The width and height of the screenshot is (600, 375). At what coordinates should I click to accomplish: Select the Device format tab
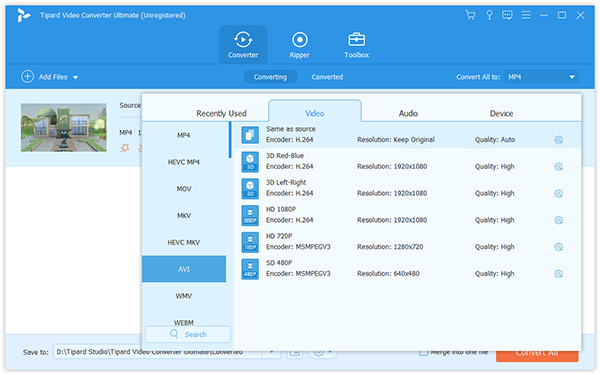501,113
